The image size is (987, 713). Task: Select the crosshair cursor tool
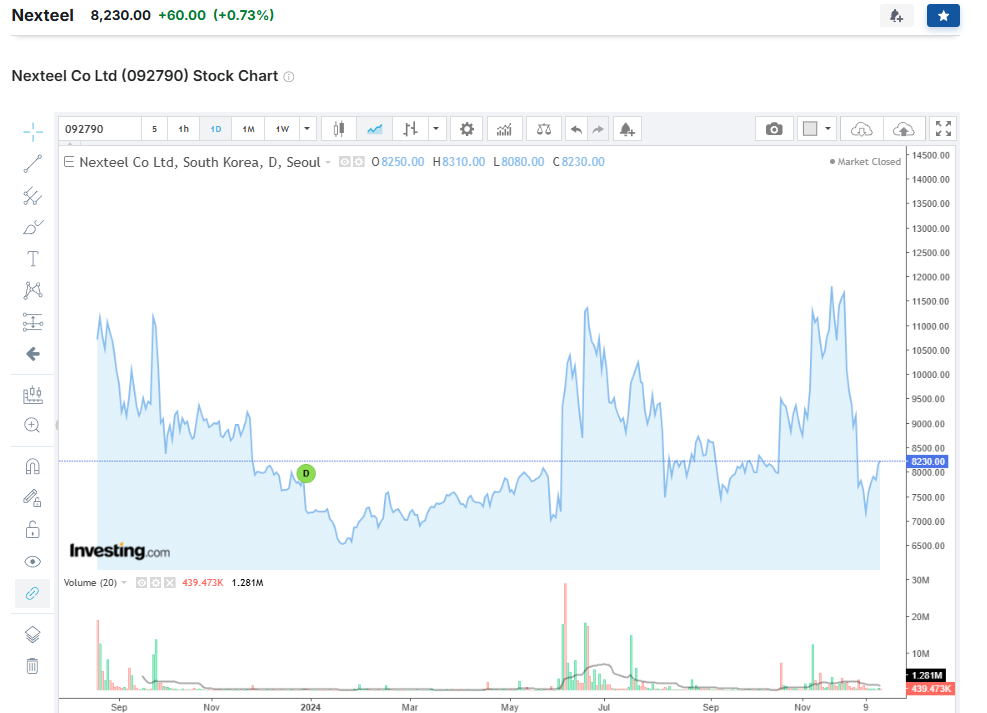coord(33,132)
